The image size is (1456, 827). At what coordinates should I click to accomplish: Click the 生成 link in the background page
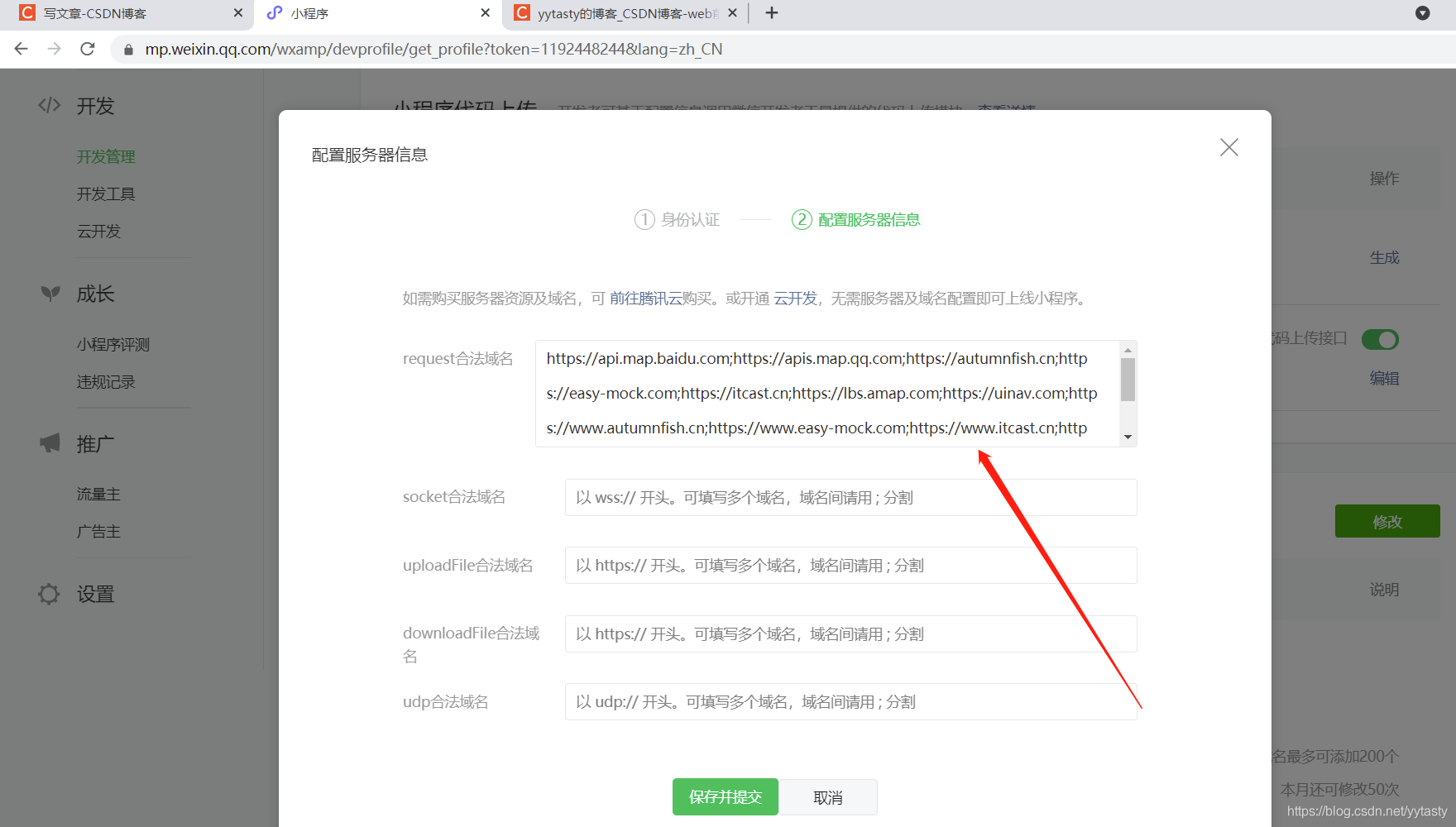pos(1384,257)
